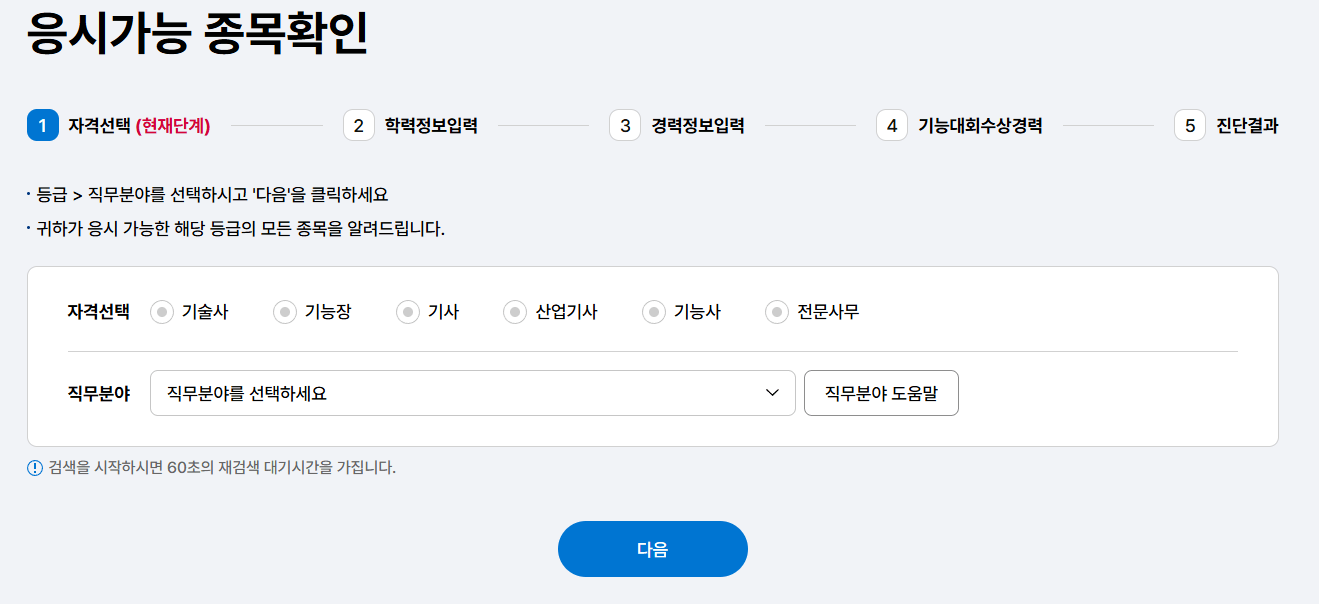Click the blue step 1 circle indicator
This screenshot has height=604, width=1319.
[x=40, y=125]
